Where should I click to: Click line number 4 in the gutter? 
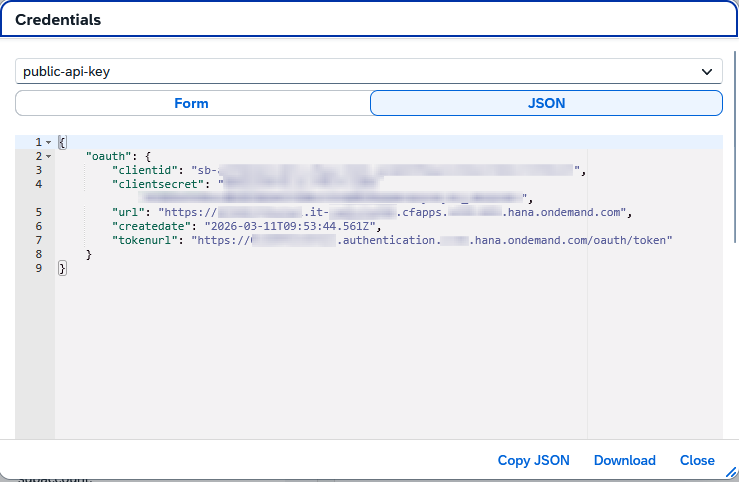click(x=38, y=185)
